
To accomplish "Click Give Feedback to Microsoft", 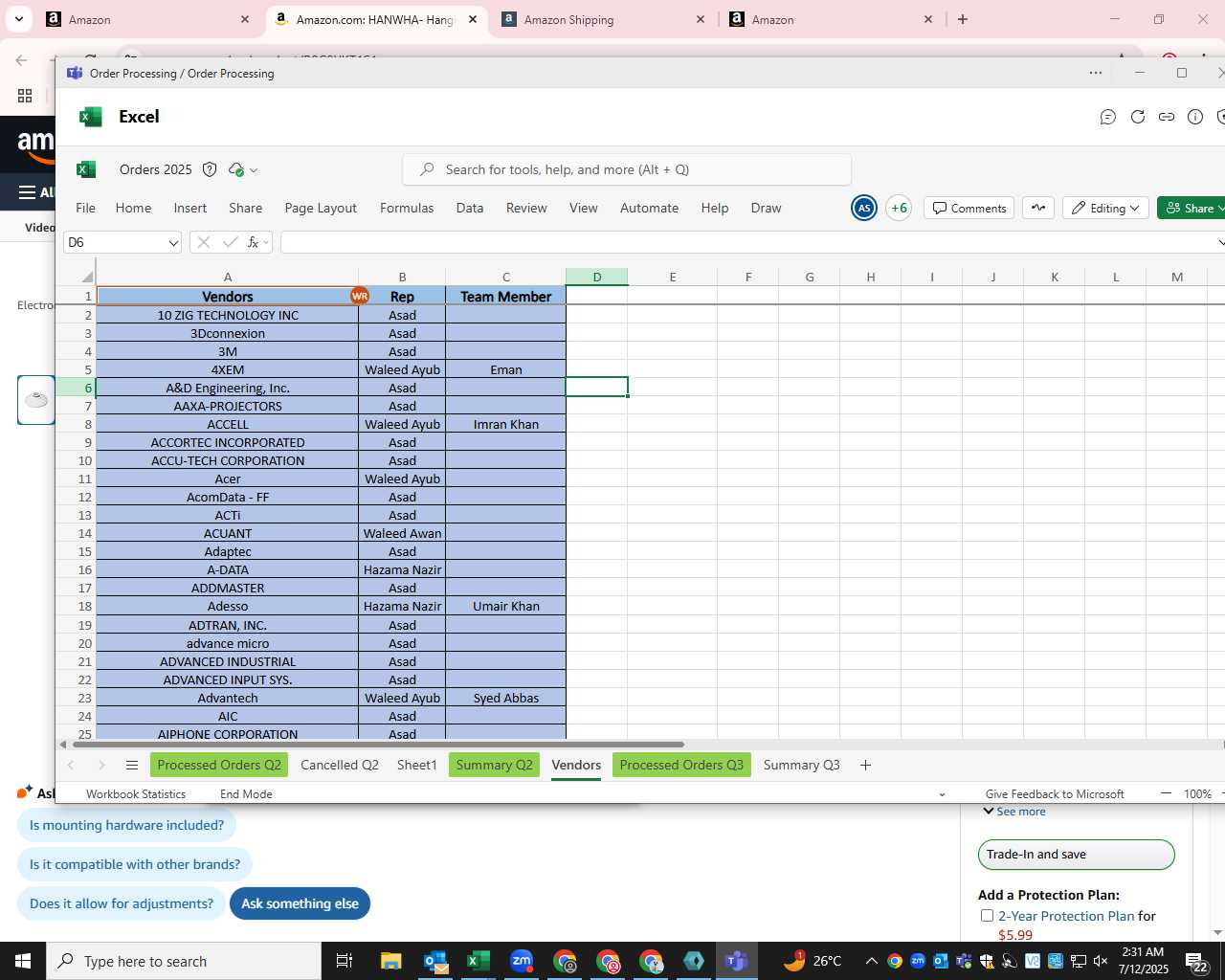I will 1055,793.
